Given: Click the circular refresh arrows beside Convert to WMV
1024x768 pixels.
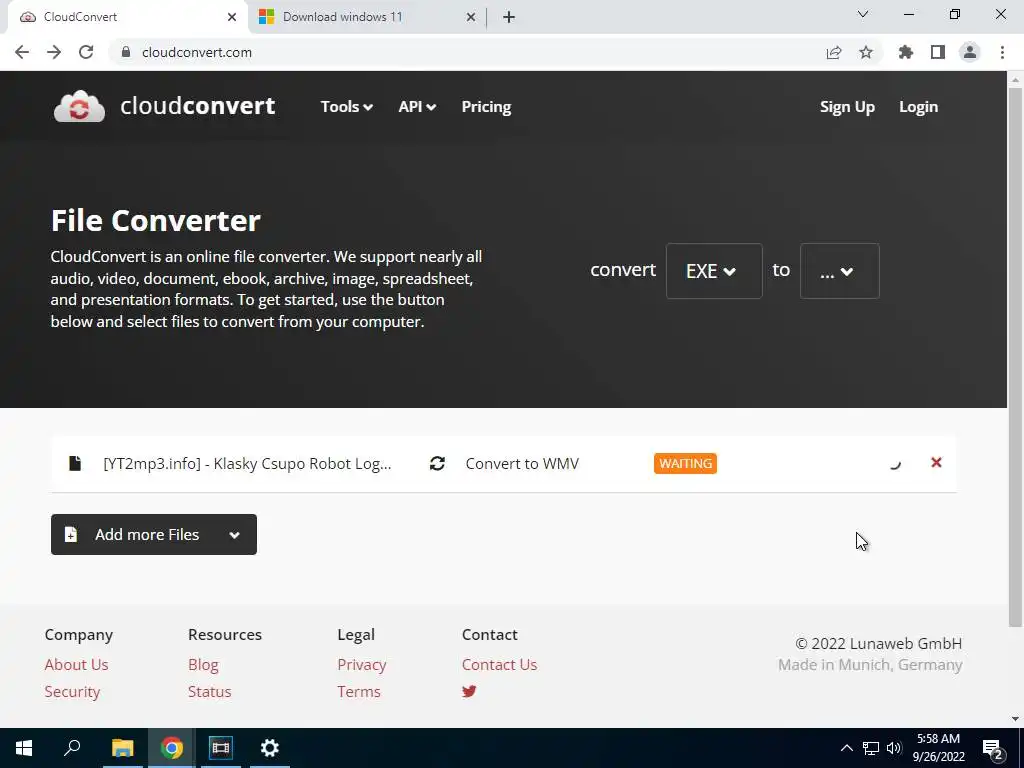Looking at the screenshot, I should (x=437, y=463).
